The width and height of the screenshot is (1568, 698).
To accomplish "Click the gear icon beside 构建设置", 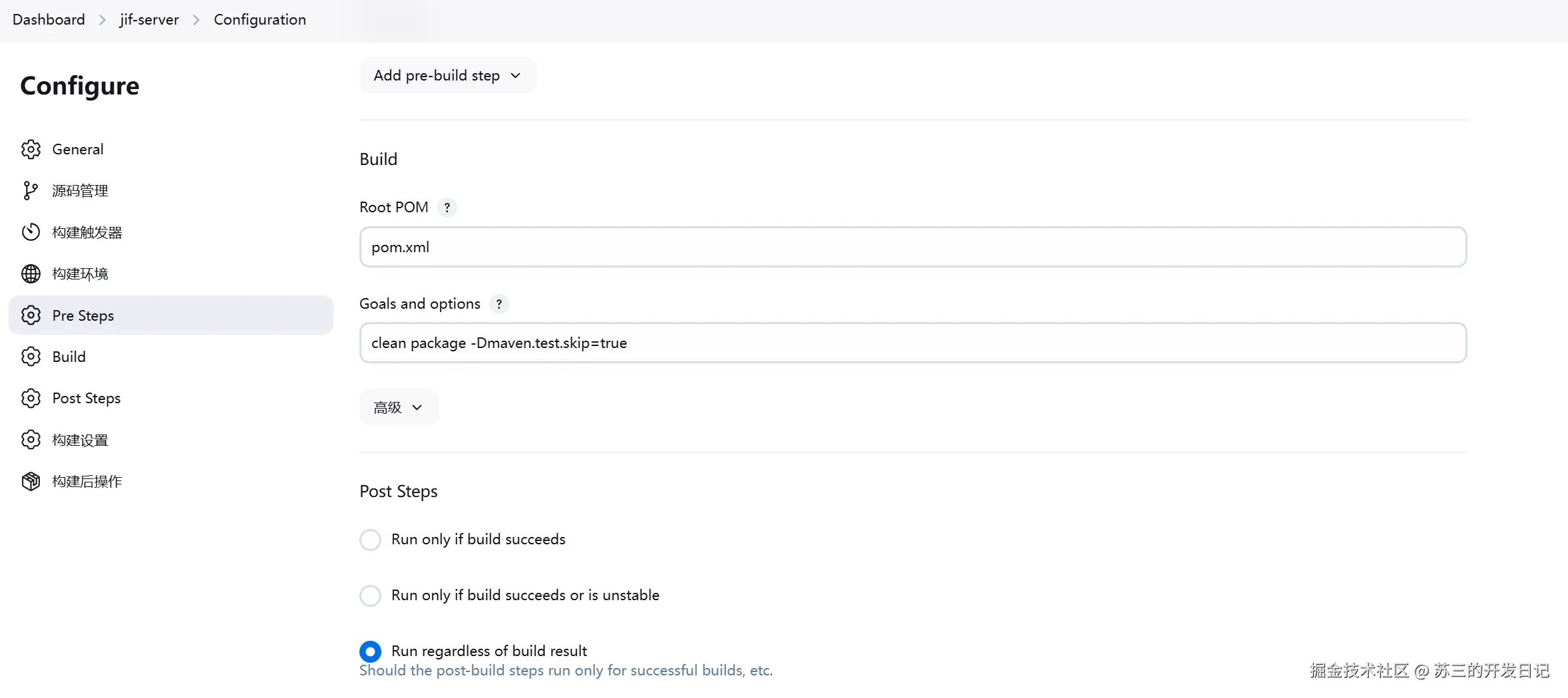I will (x=31, y=440).
